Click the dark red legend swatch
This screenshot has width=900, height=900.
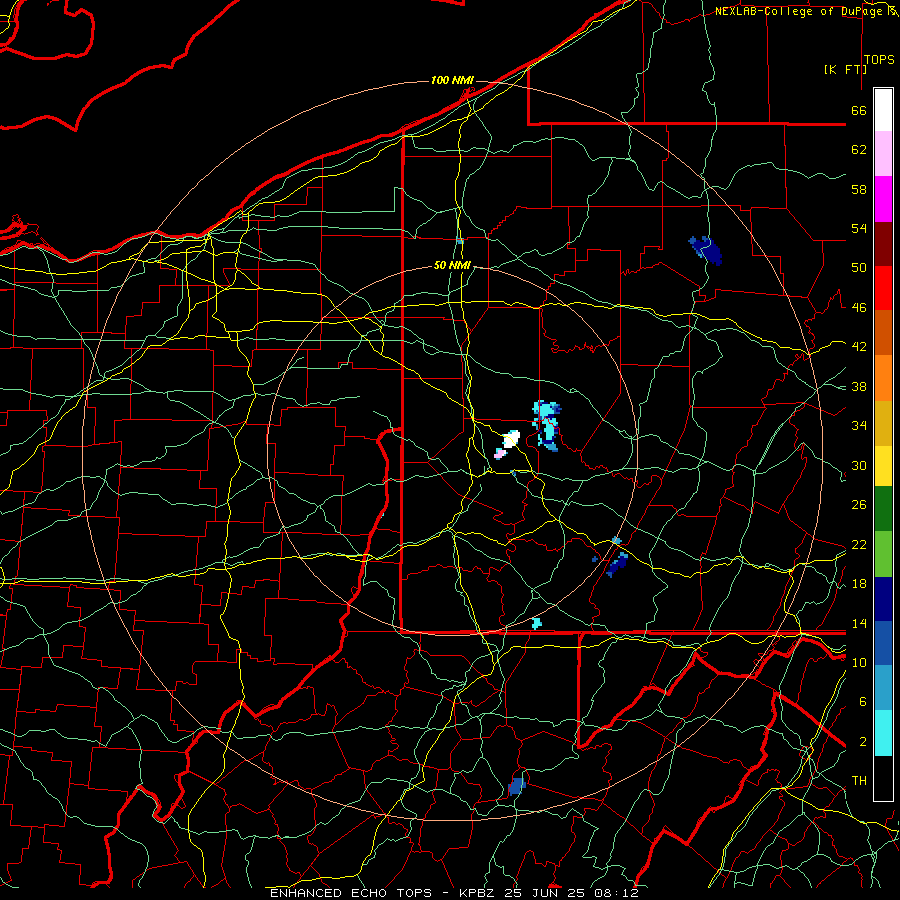pos(883,243)
